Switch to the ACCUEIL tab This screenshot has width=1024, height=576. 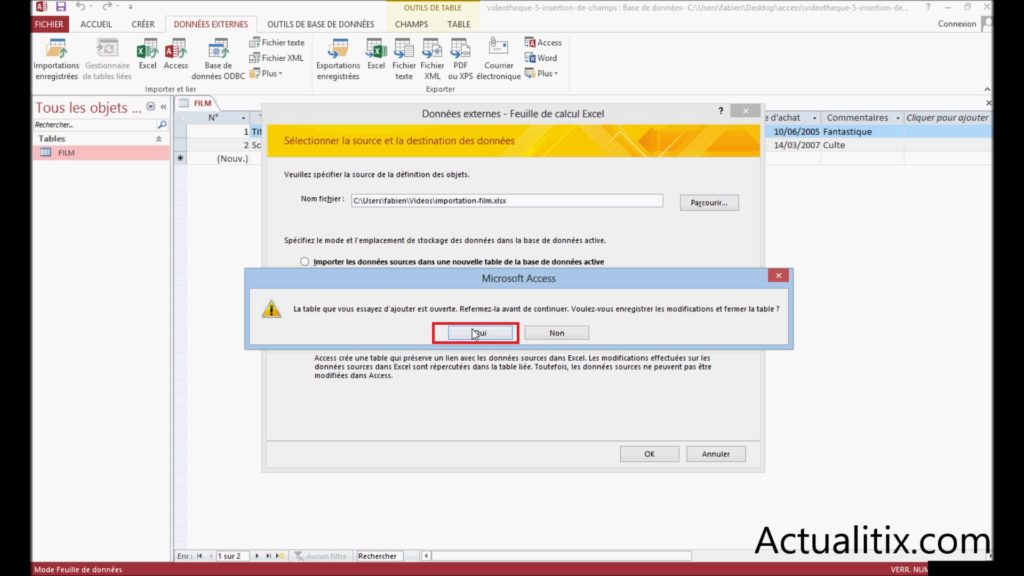point(96,24)
